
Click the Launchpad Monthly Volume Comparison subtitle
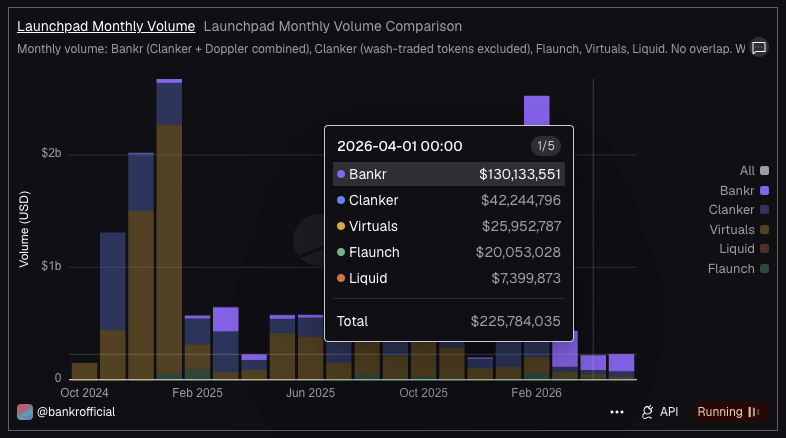(333, 26)
